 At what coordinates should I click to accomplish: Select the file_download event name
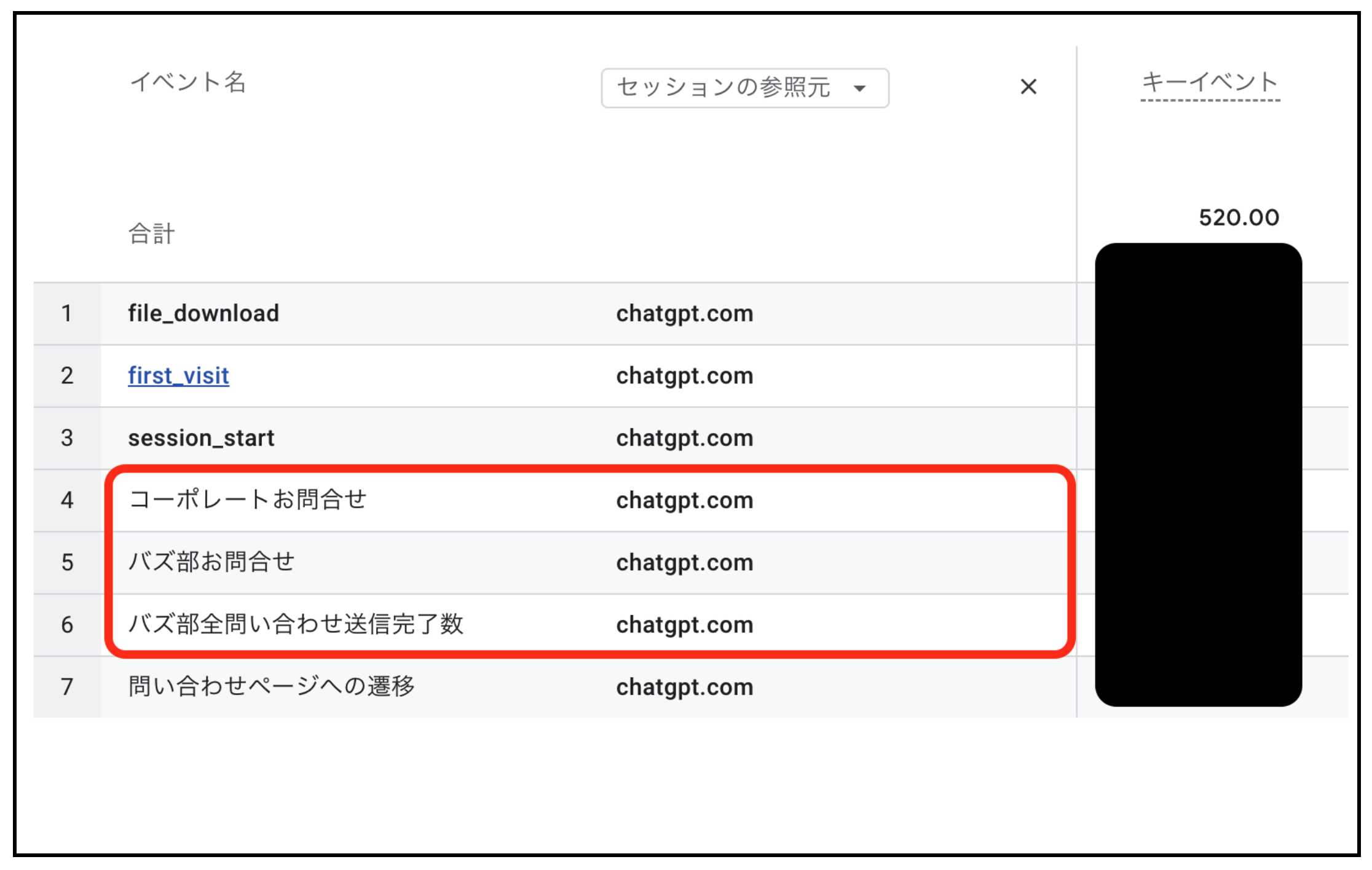point(203,313)
